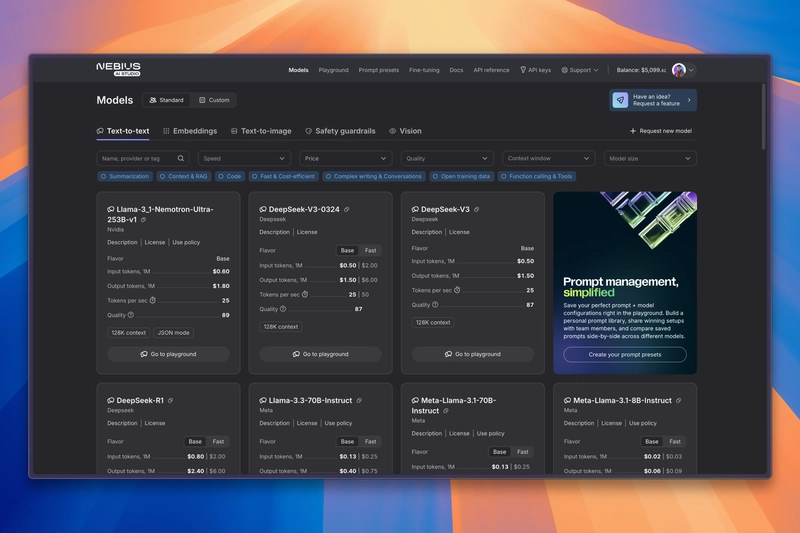Click the search magnifier icon
Image resolution: width=800 pixels, height=533 pixels.
point(181,159)
